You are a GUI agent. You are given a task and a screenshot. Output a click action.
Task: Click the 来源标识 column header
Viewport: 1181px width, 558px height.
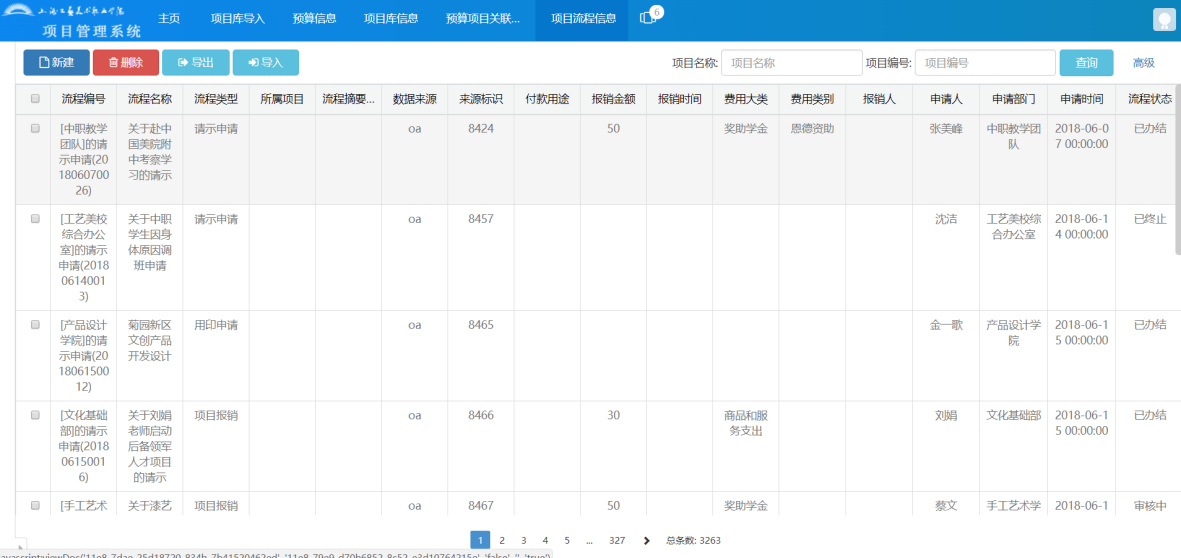click(481, 99)
